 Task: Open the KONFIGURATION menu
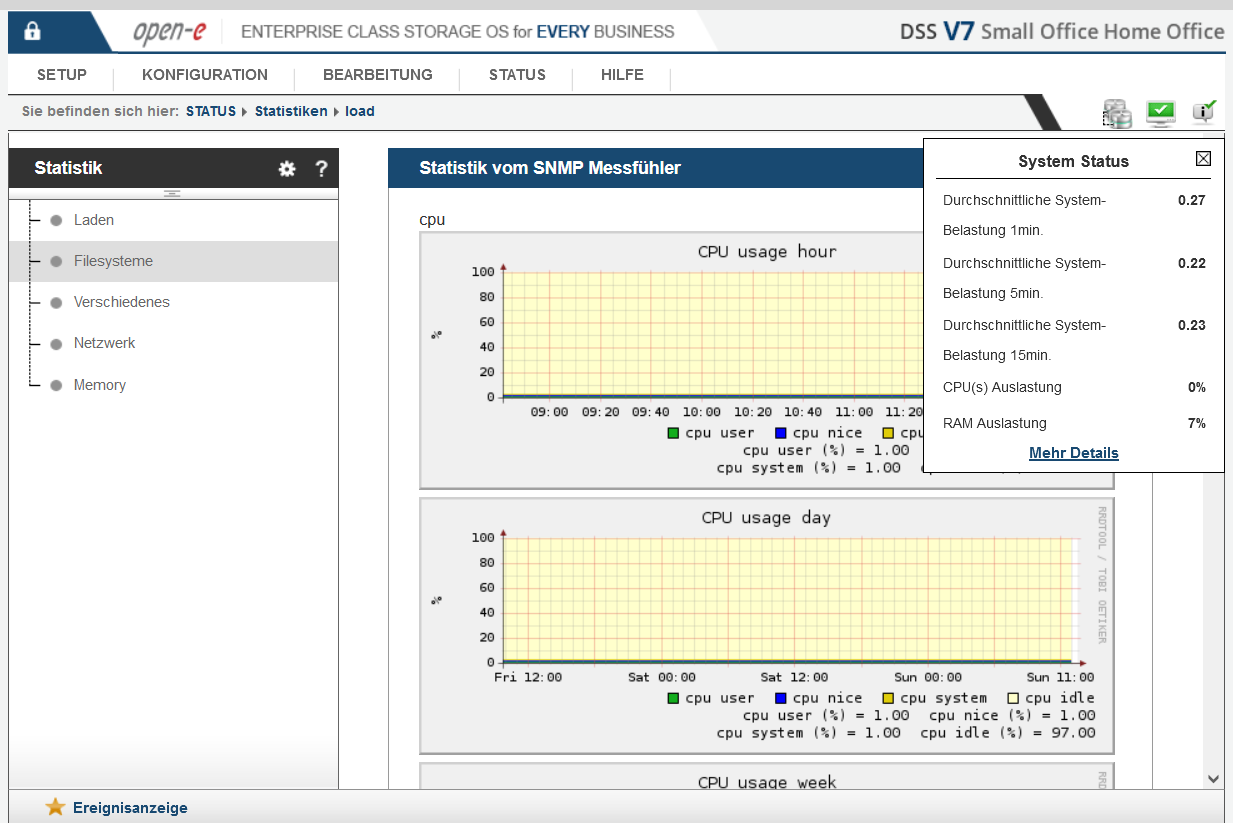(205, 75)
